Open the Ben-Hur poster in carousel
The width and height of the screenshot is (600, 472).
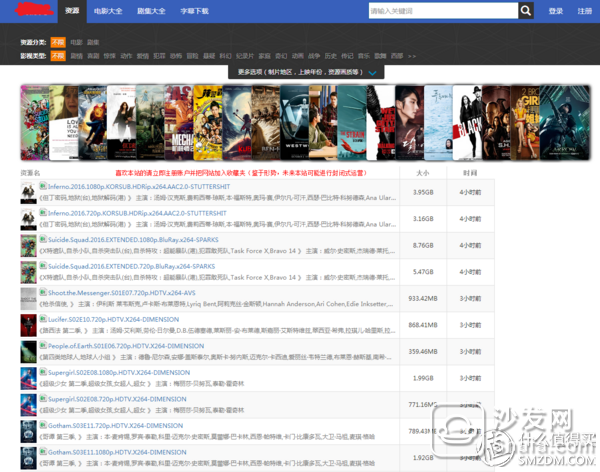[x=266, y=122]
